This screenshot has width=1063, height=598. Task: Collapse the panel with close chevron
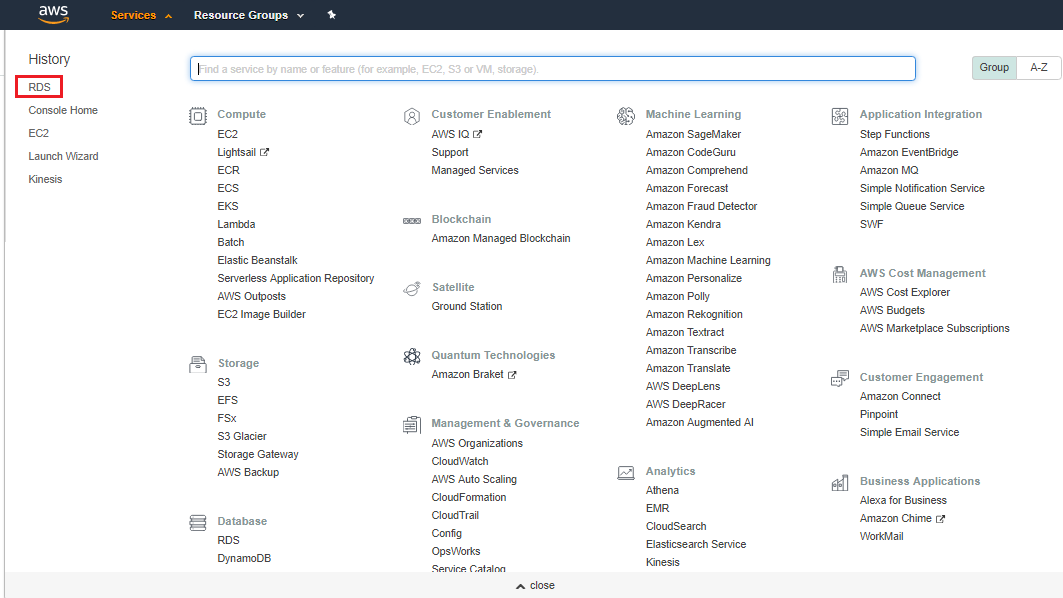pos(535,586)
